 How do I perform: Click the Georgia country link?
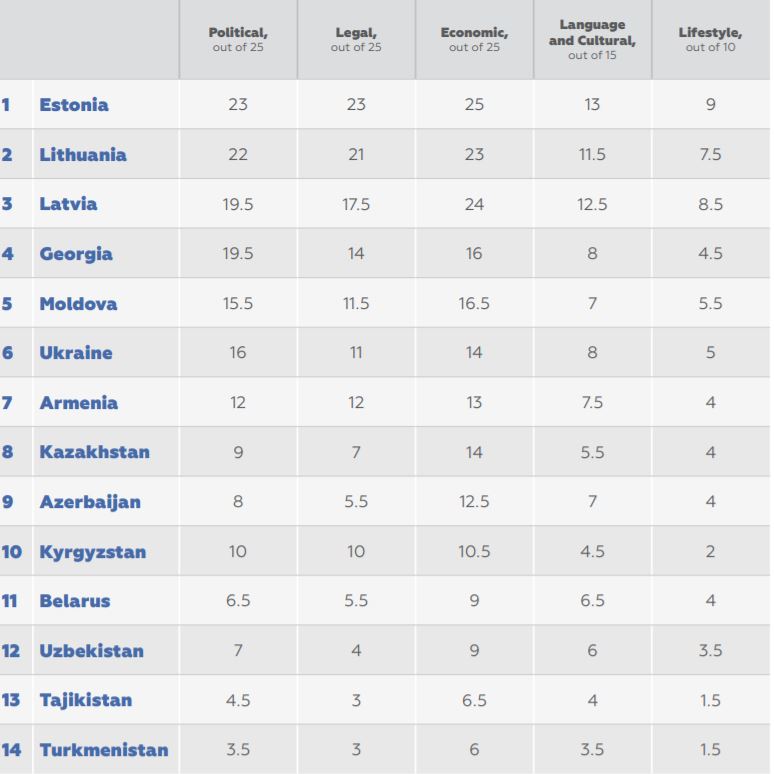(x=76, y=254)
